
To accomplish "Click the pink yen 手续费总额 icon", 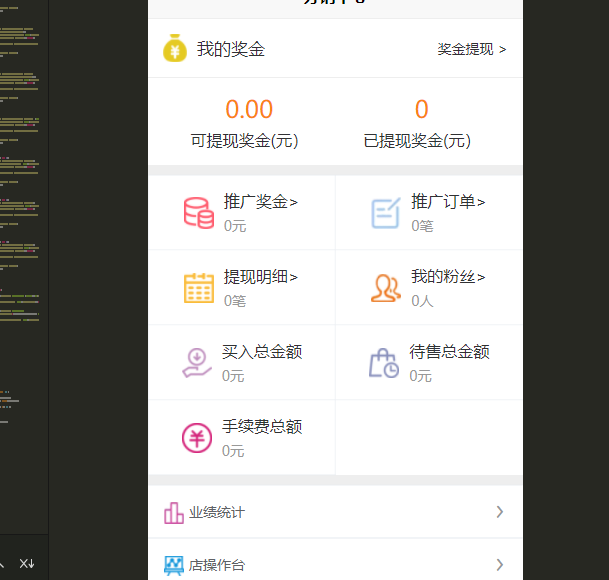I will pos(197,437).
